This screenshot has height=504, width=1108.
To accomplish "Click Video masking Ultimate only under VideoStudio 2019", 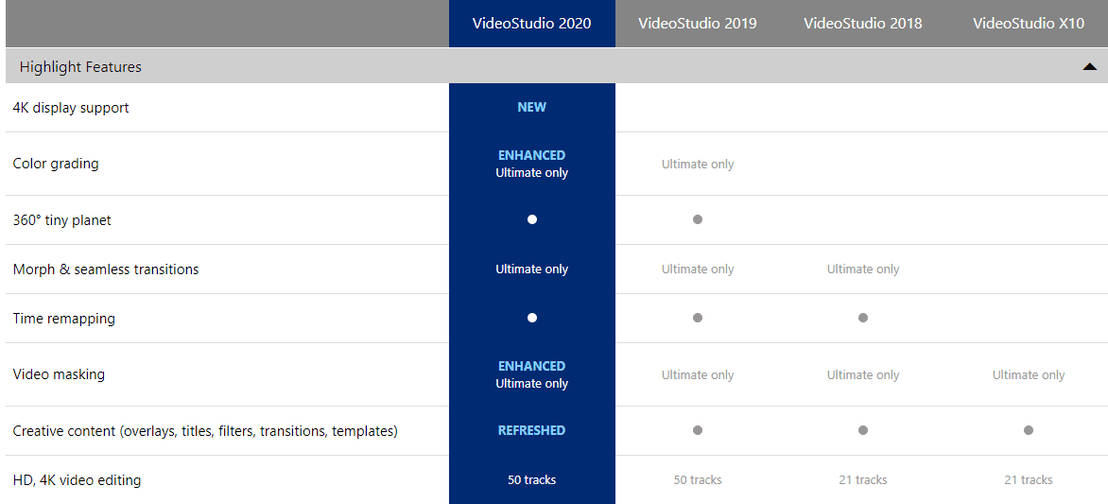I will click(x=697, y=375).
